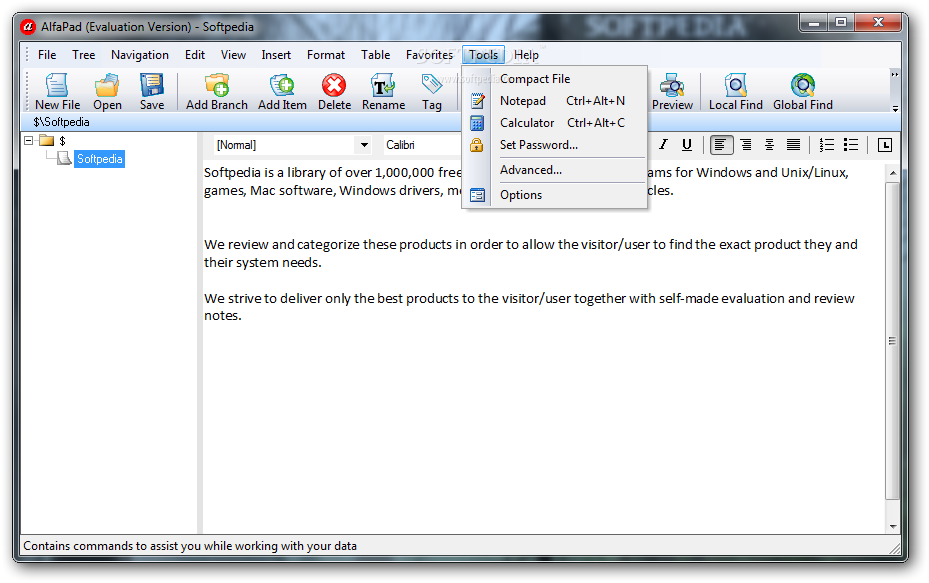Screen dimensions: 929x583
Task: Open print Preview from the toolbar
Action: 672,91
